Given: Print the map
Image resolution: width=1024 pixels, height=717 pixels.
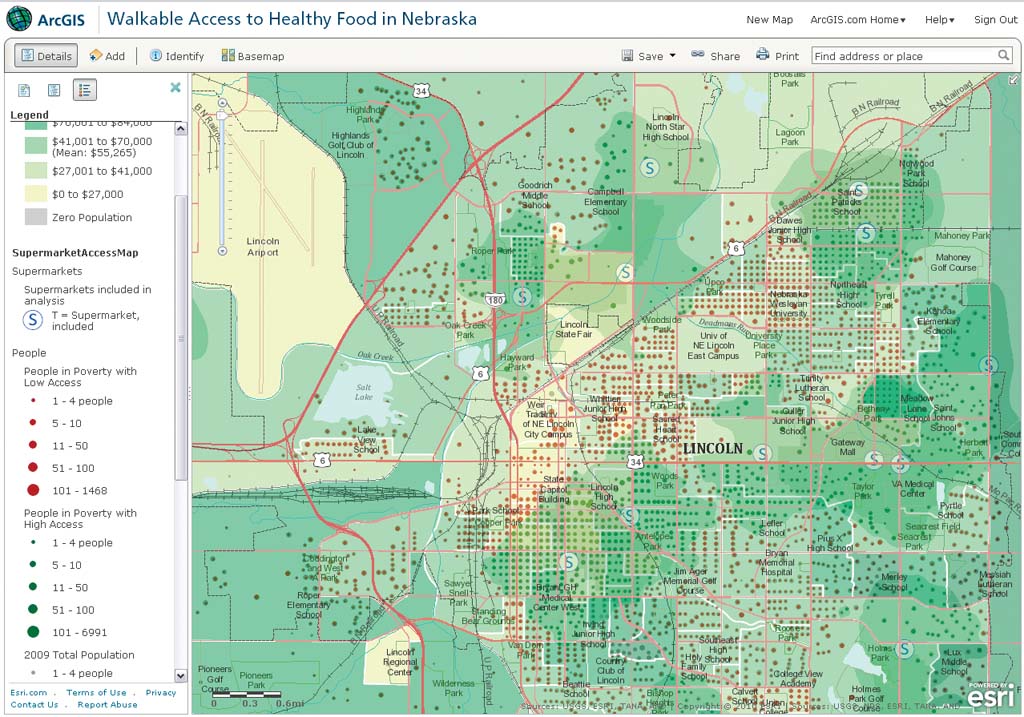Looking at the screenshot, I should (x=778, y=56).
